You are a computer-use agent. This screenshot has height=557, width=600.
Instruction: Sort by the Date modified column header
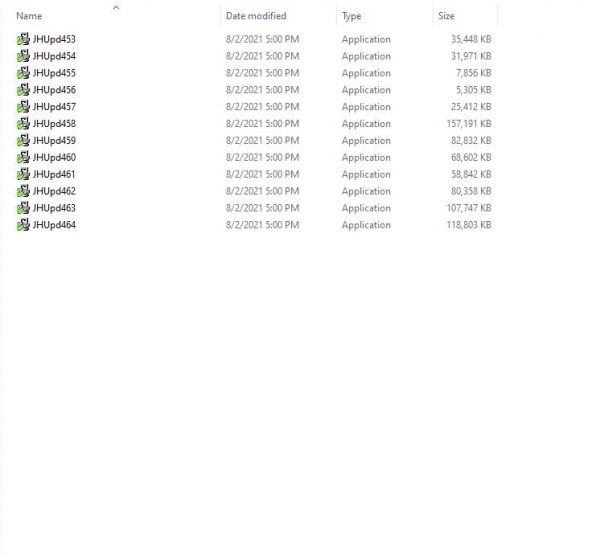coord(256,16)
